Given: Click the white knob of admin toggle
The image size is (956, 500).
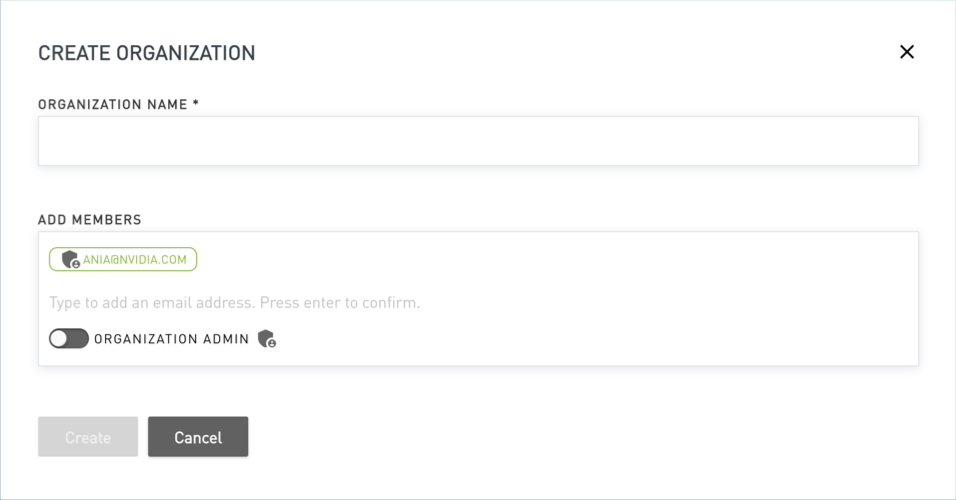Looking at the screenshot, I should pos(59,339).
